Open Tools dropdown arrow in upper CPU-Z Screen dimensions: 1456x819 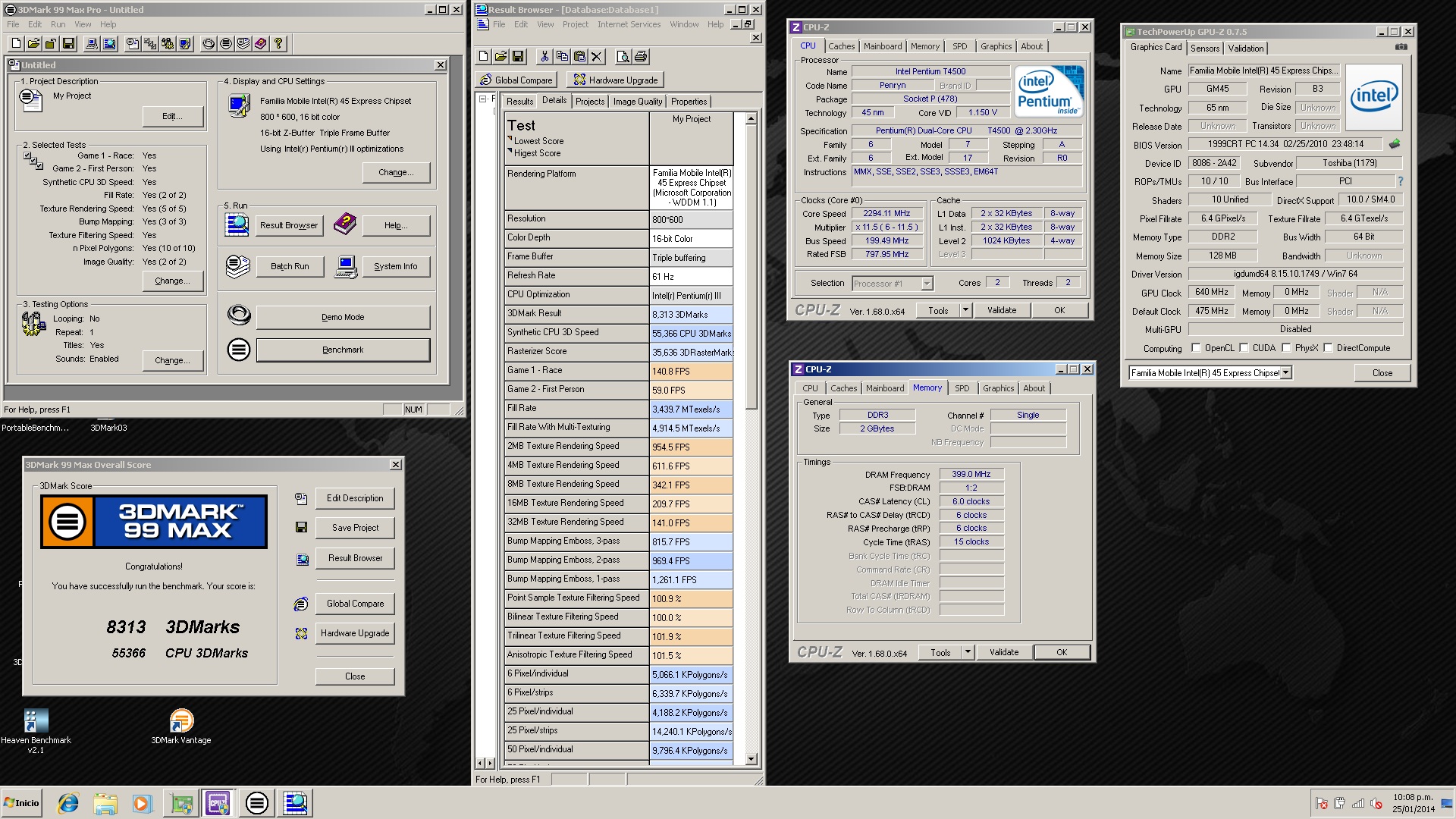pos(965,310)
